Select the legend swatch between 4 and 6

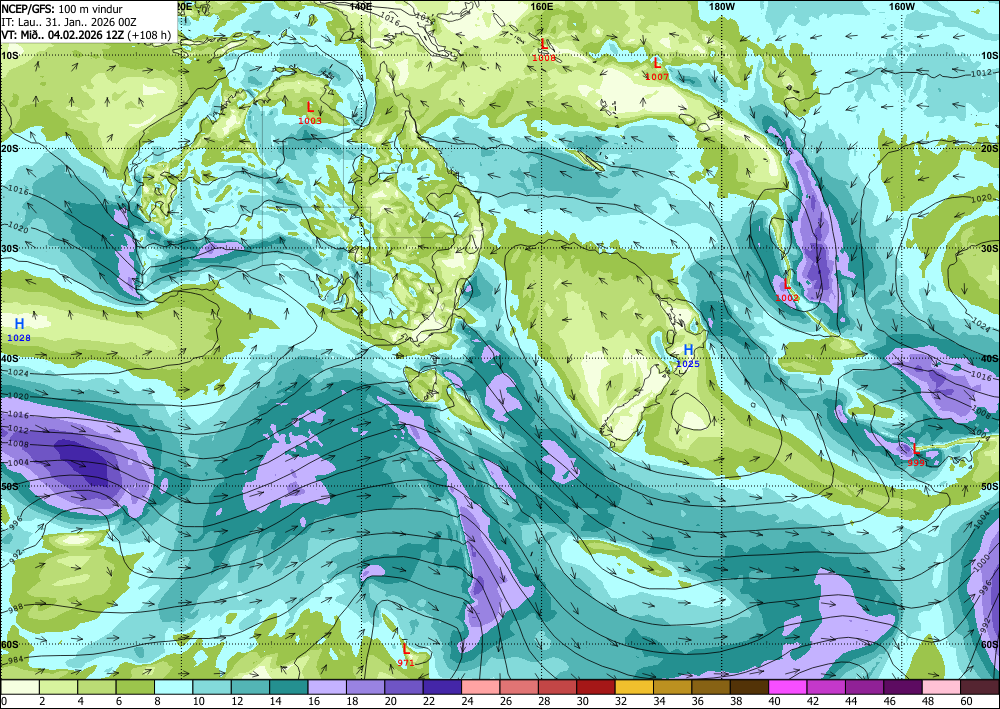tap(97, 687)
